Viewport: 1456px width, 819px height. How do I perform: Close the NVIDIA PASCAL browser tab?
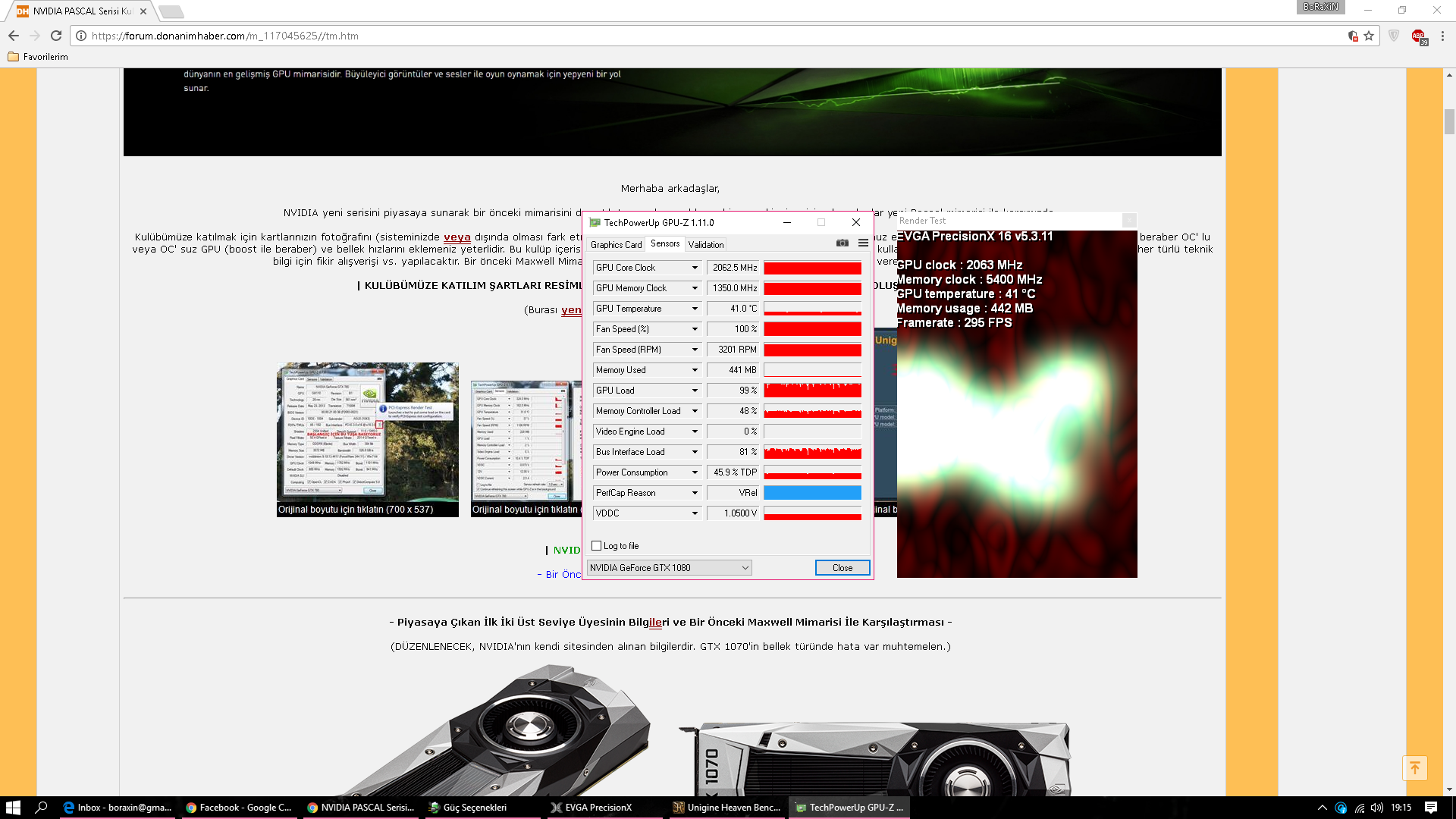(x=143, y=11)
